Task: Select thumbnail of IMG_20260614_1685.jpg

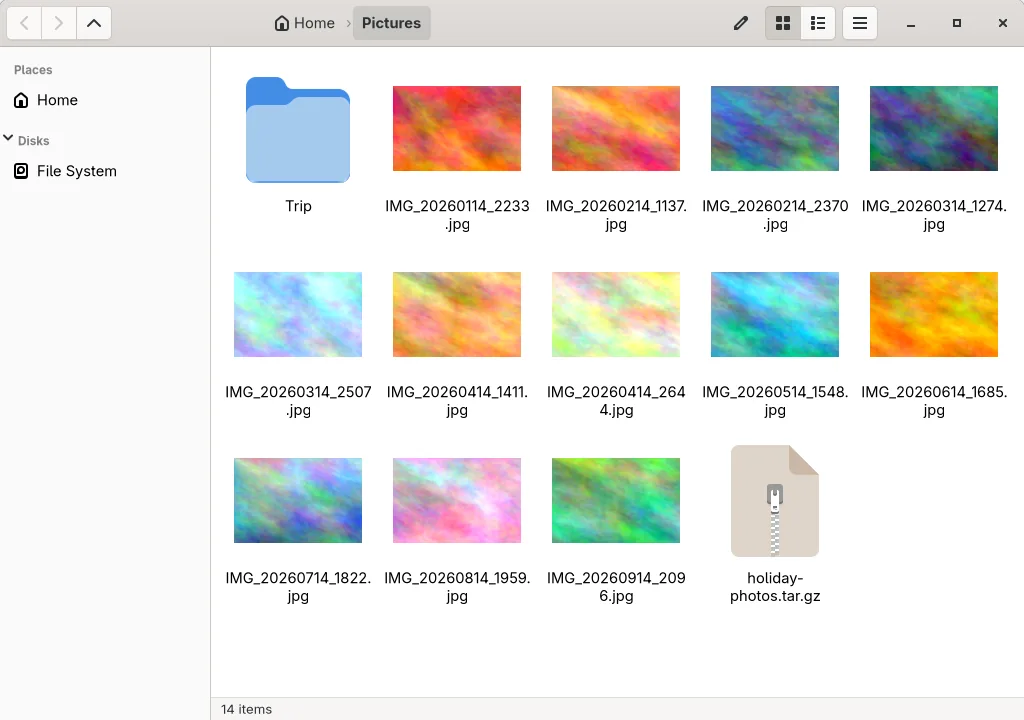Action: [934, 315]
